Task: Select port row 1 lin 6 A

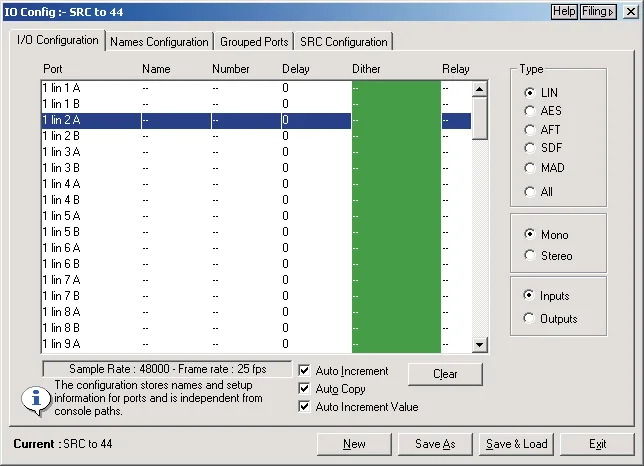Action: 256,248
